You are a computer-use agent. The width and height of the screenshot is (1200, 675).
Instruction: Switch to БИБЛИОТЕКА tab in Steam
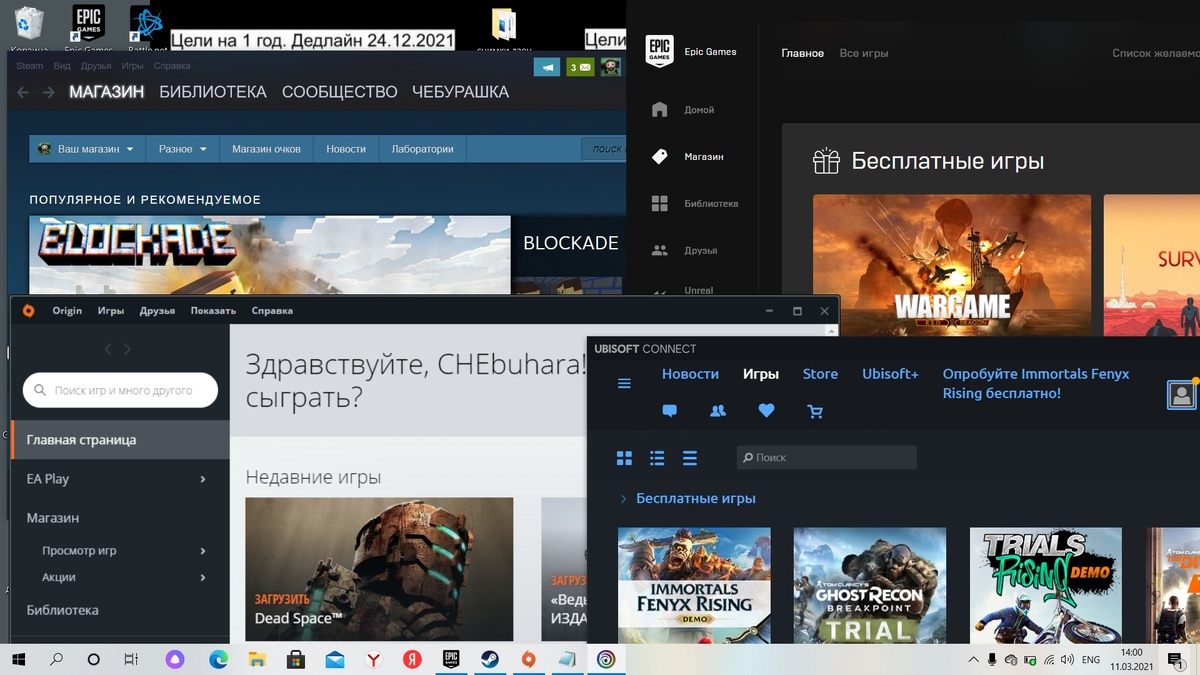213,92
